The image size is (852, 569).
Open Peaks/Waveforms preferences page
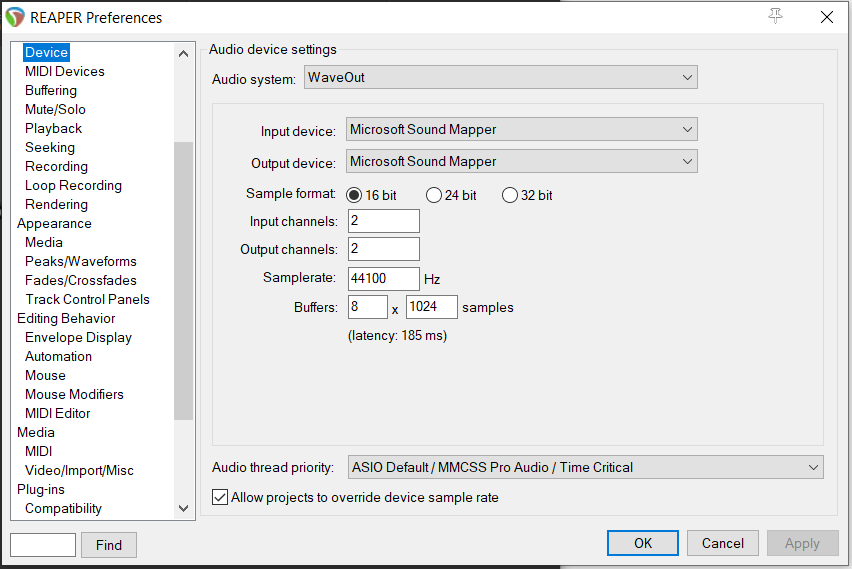[x=81, y=261]
